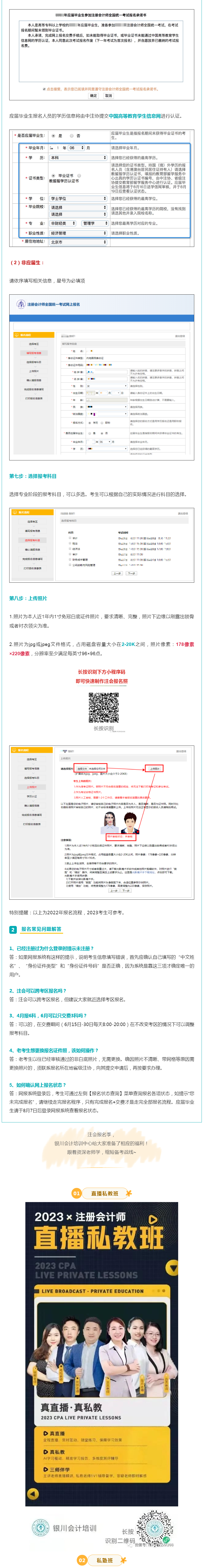Click the 确定 button under the commitment letter
The height and width of the screenshot is (1568, 204).
click(93, 95)
